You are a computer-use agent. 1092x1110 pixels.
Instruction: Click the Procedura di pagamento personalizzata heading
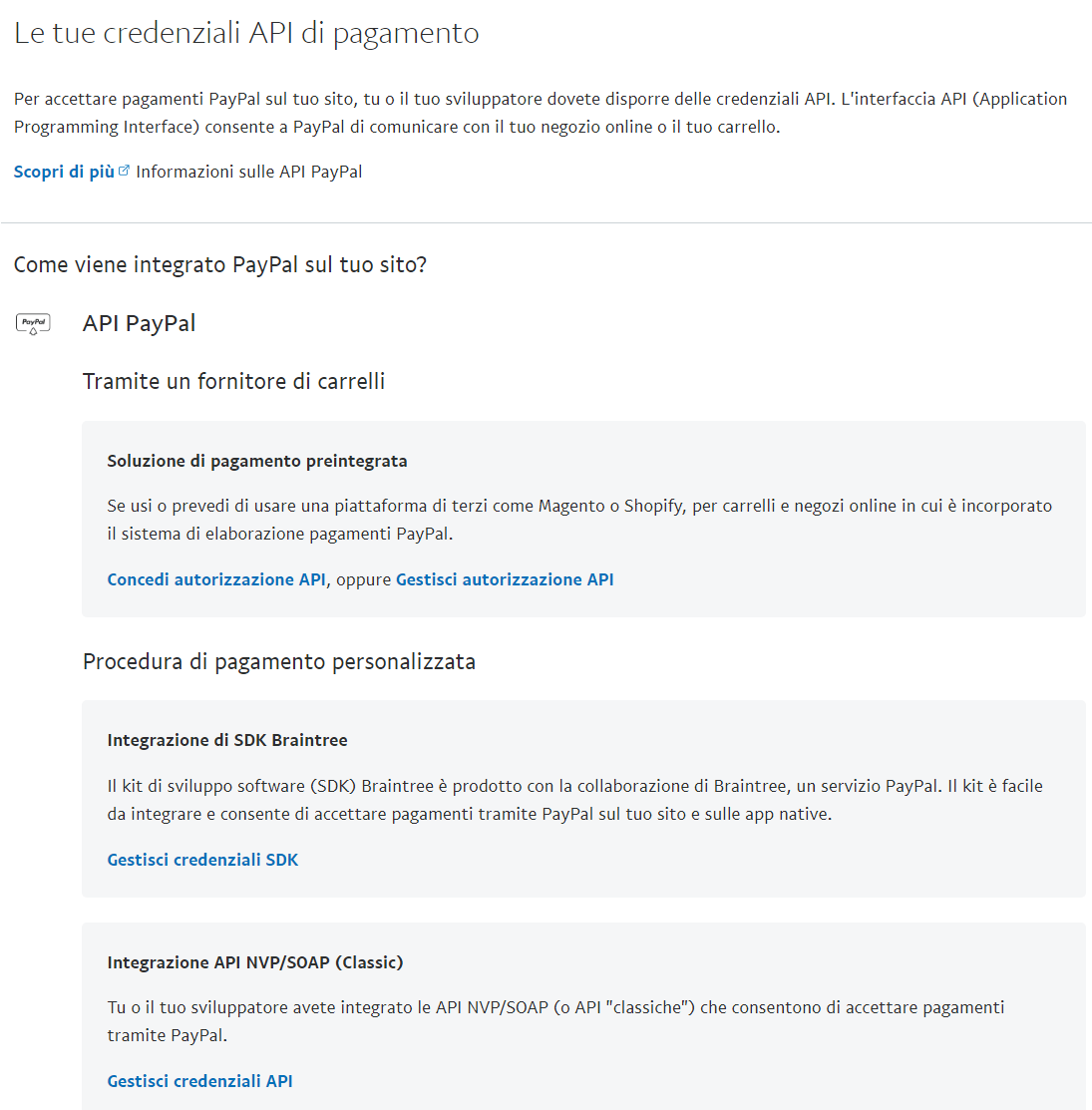279,661
